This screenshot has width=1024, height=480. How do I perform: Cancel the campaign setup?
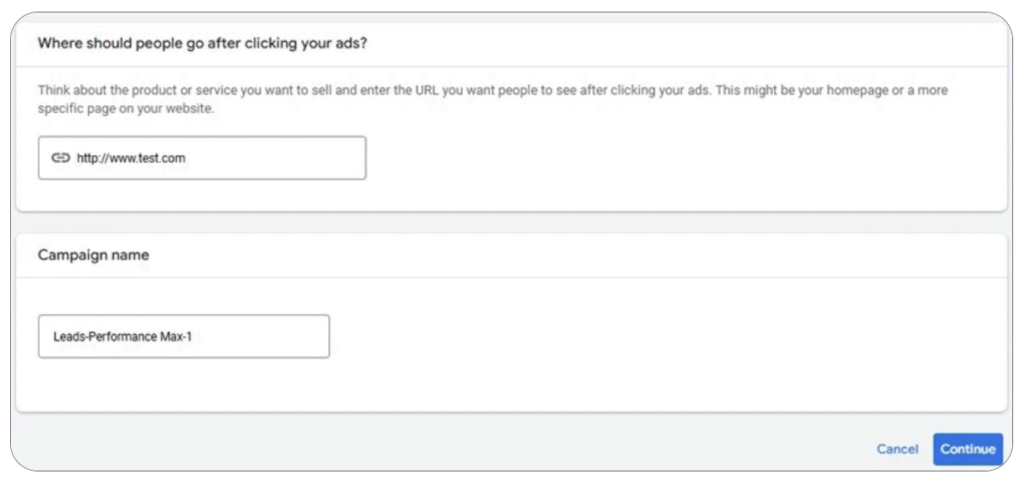point(897,449)
